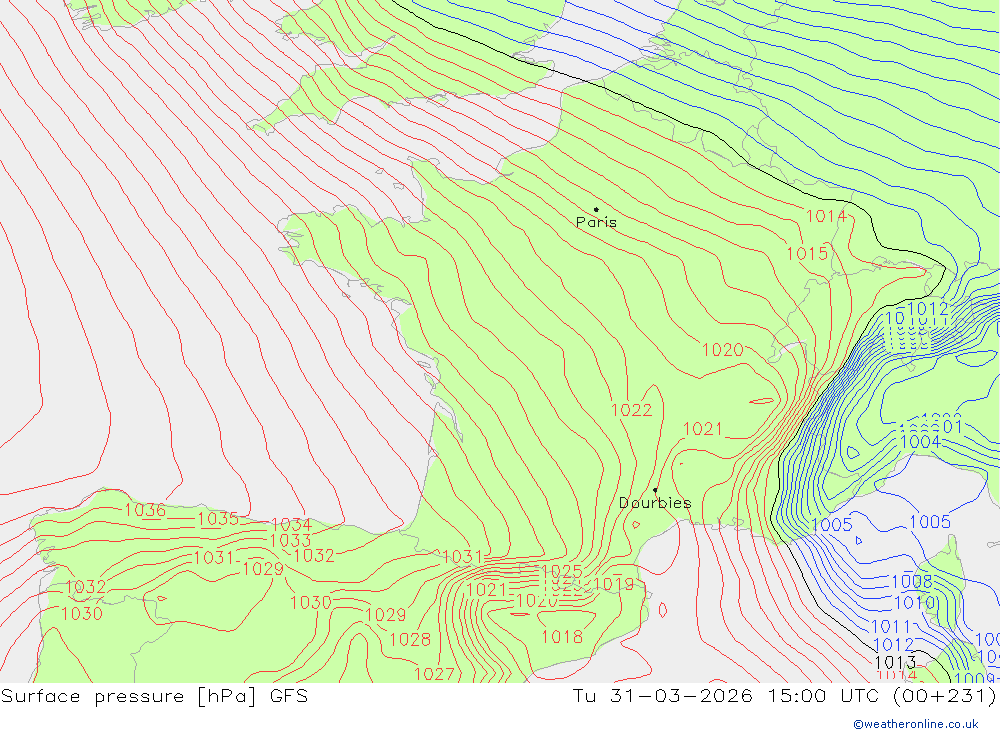Click the 1028 isobar label
1000x733 pixels.
click(410, 639)
